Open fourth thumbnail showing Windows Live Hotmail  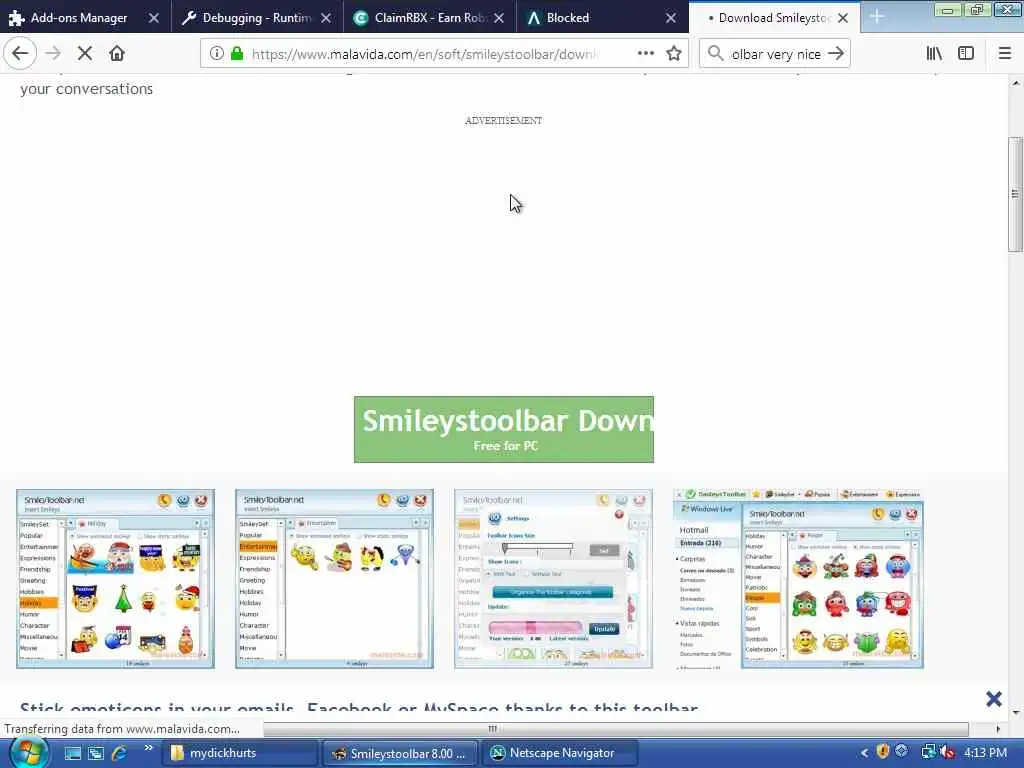[x=798, y=579]
